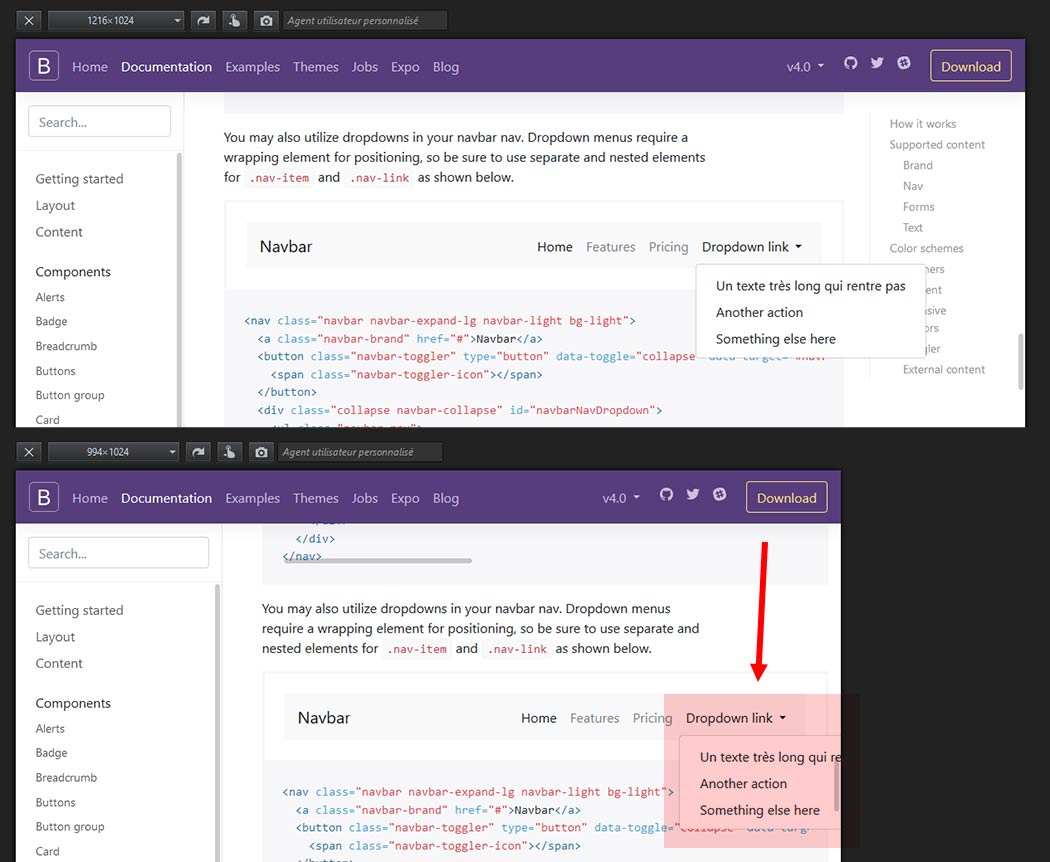Image resolution: width=1050 pixels, height=862 pixels.
Task: Rotate the 994×1024 viewport orientation
Action: pyautogui.click(x=198, y=452)
